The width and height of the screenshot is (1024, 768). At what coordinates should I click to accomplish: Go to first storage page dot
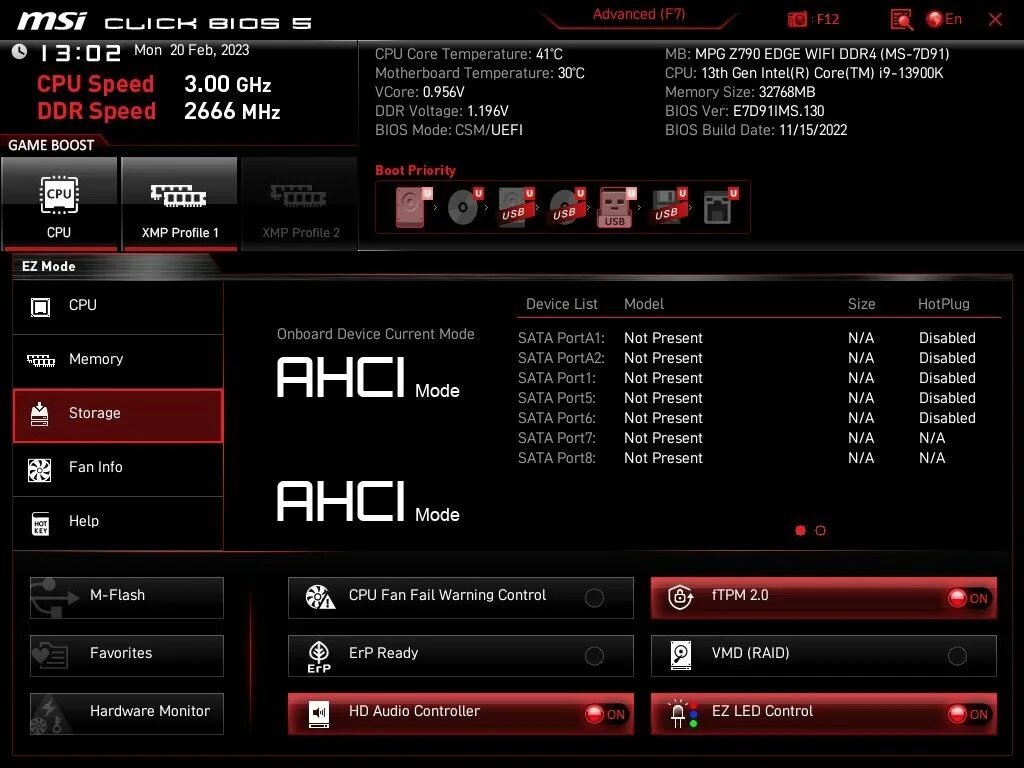coord(800,531)
